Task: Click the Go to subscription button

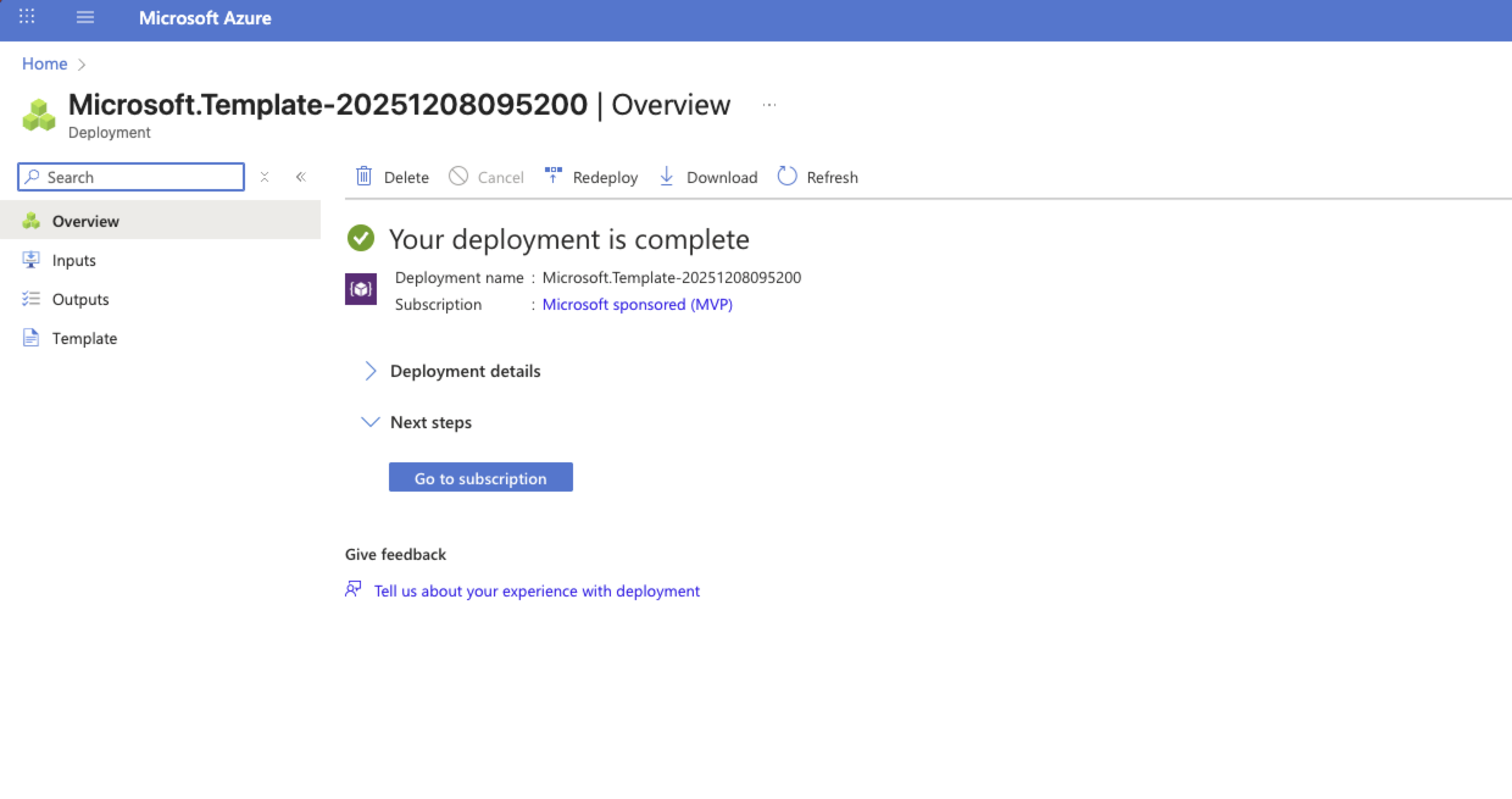Action: 480,478
